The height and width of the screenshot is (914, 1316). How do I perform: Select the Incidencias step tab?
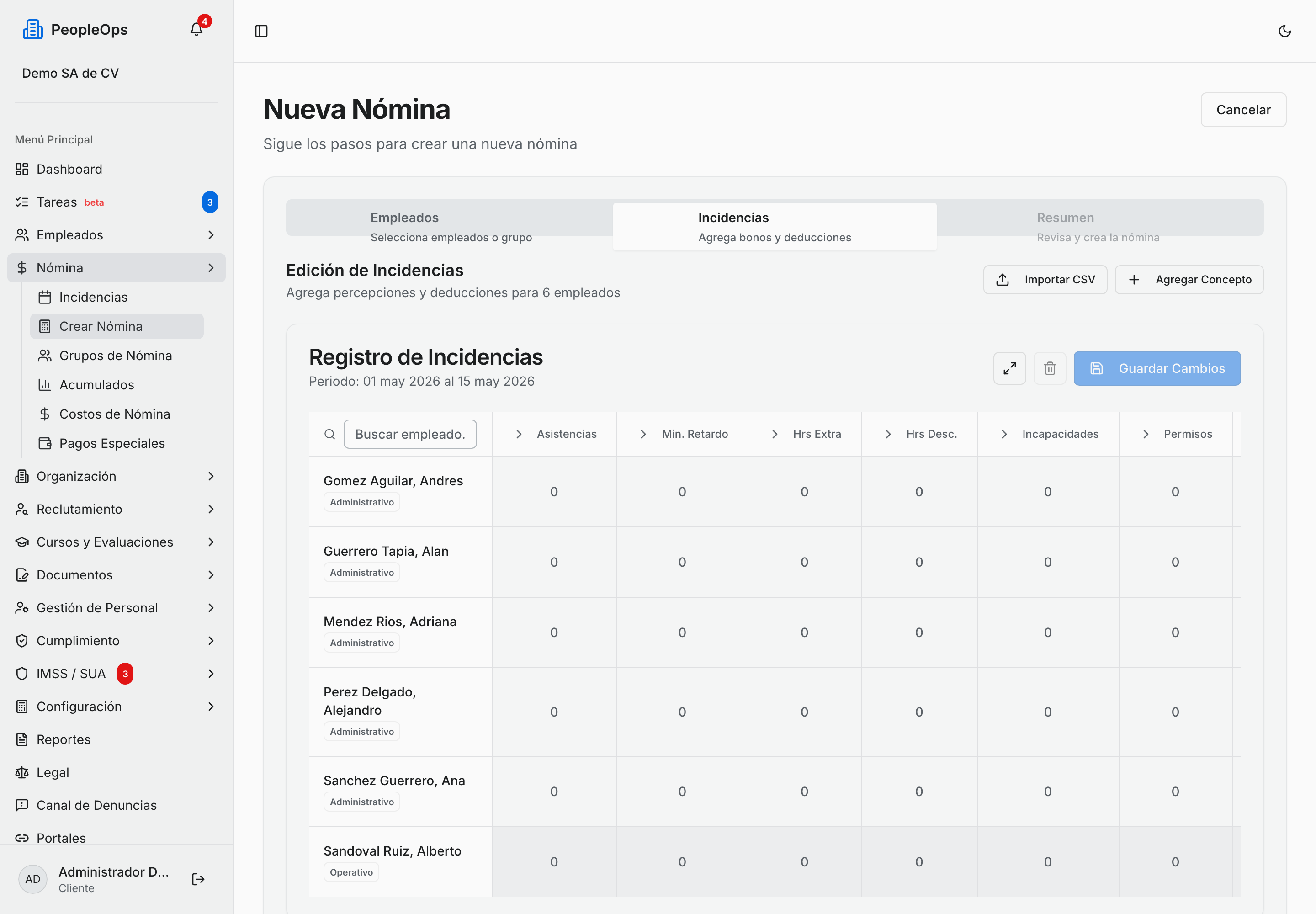coord(775,227)
